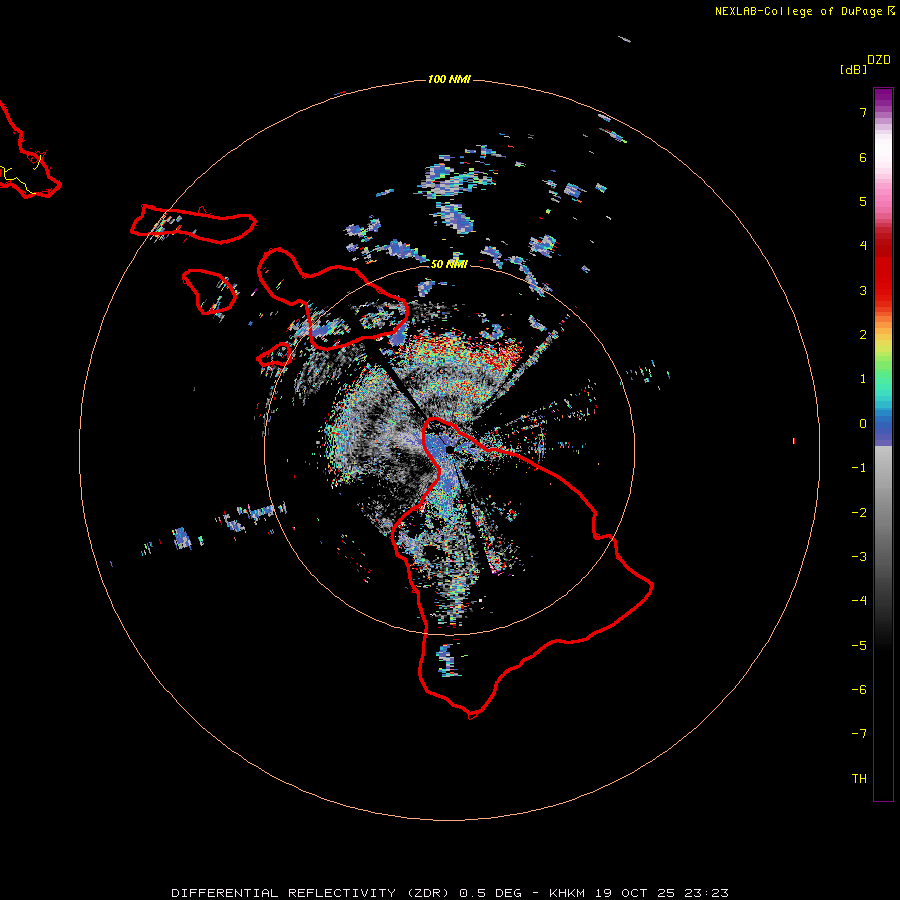Click the 7 value on color scale
Viewport: 900px width, 900px height.
tap(863, 112)
